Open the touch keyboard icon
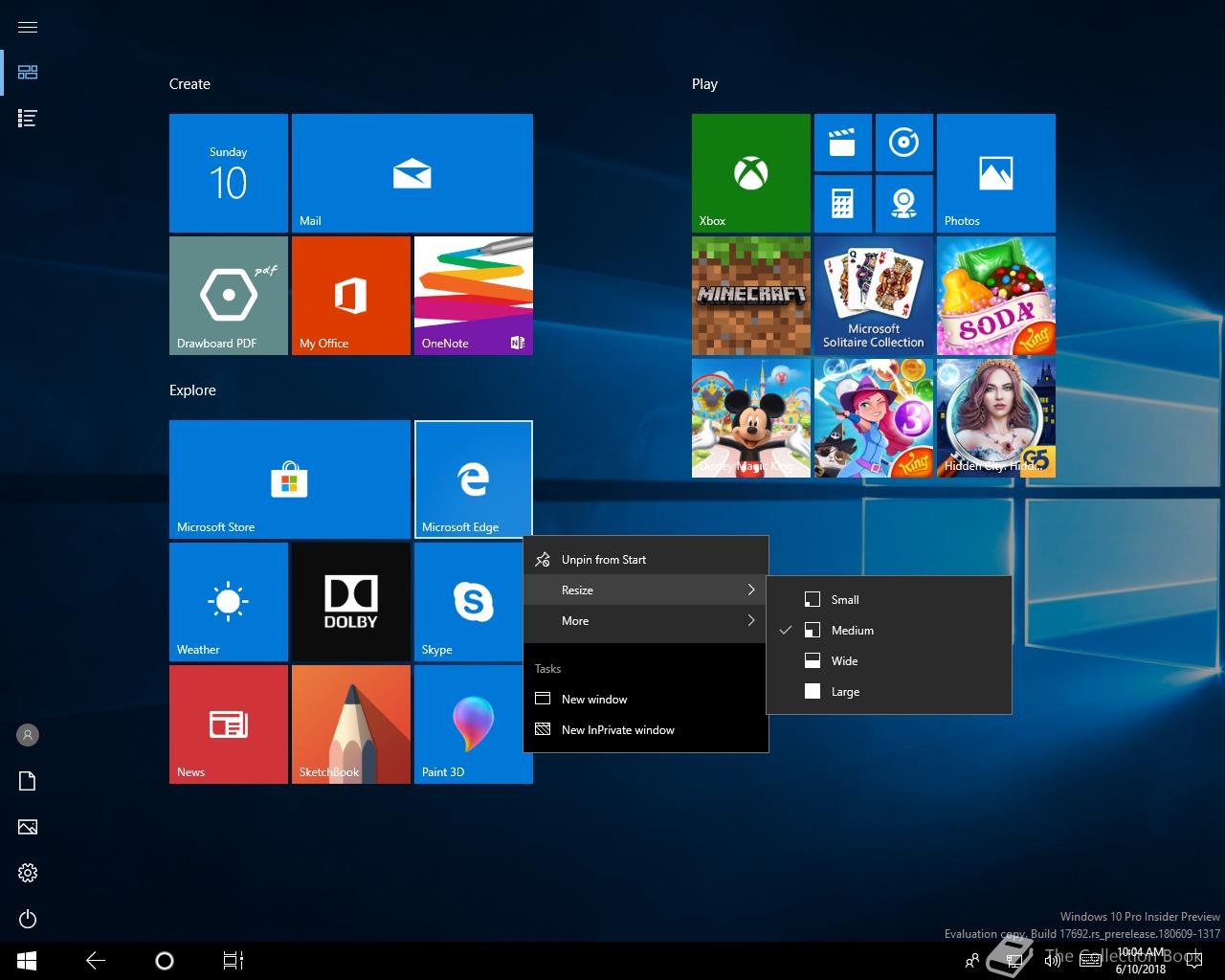This screenshot has height=980, width=1225. click(1090, 961)
